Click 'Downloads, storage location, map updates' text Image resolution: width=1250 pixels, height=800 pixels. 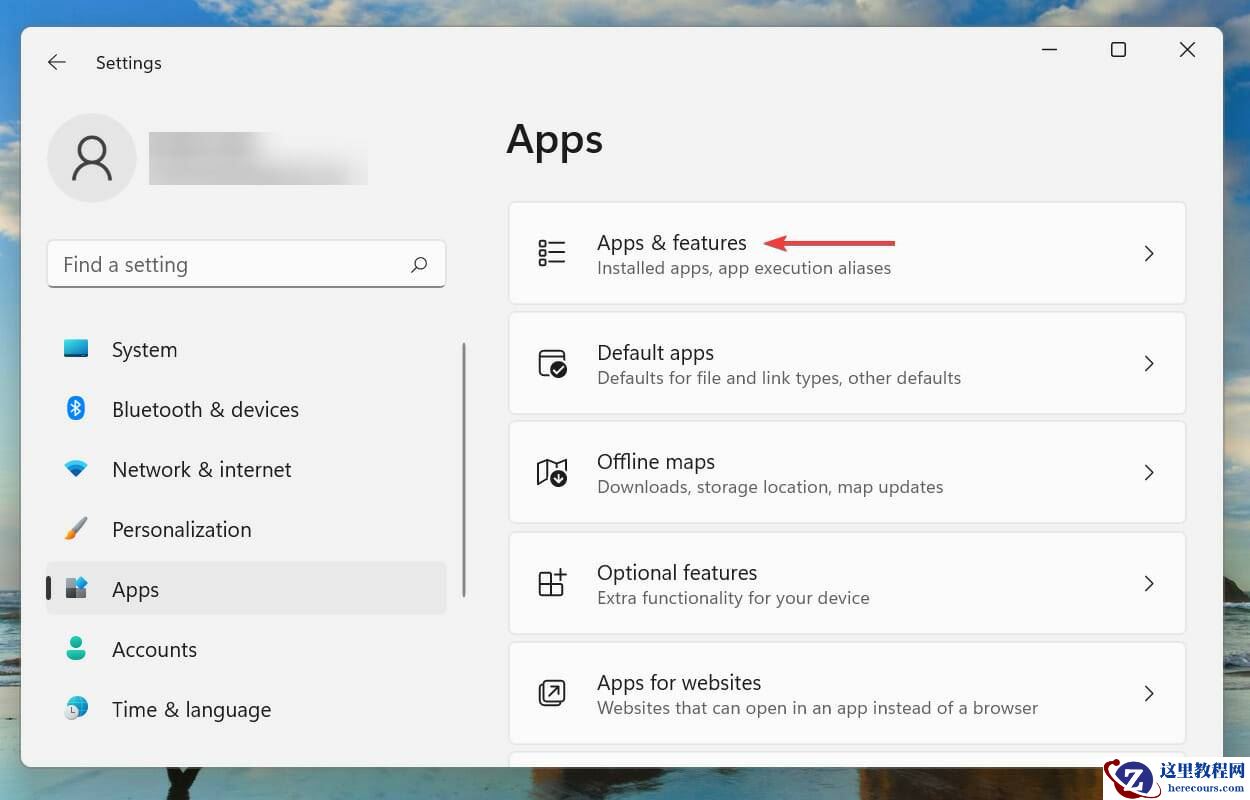(x=770, y=487)
